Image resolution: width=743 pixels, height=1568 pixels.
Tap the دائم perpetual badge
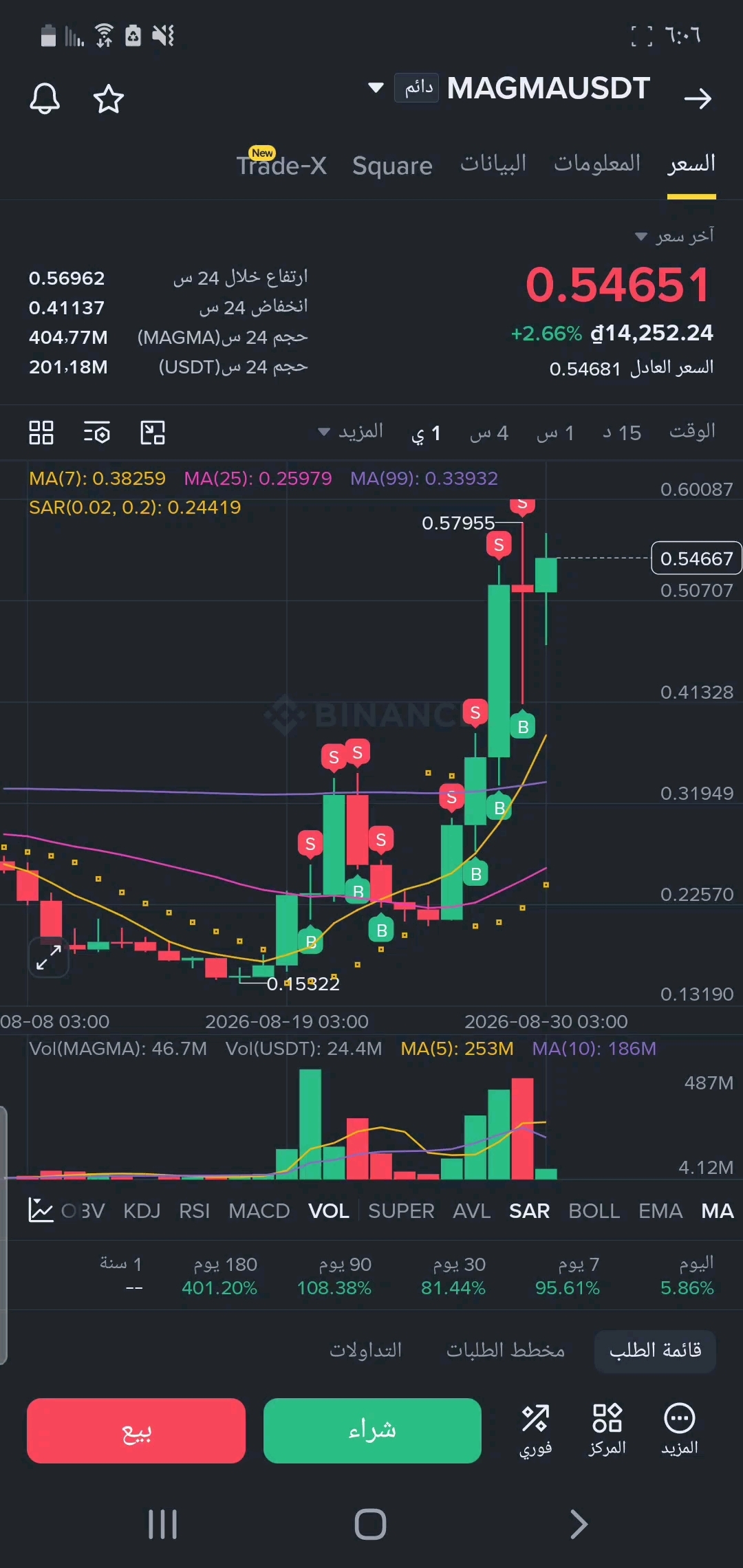[416, 88]
